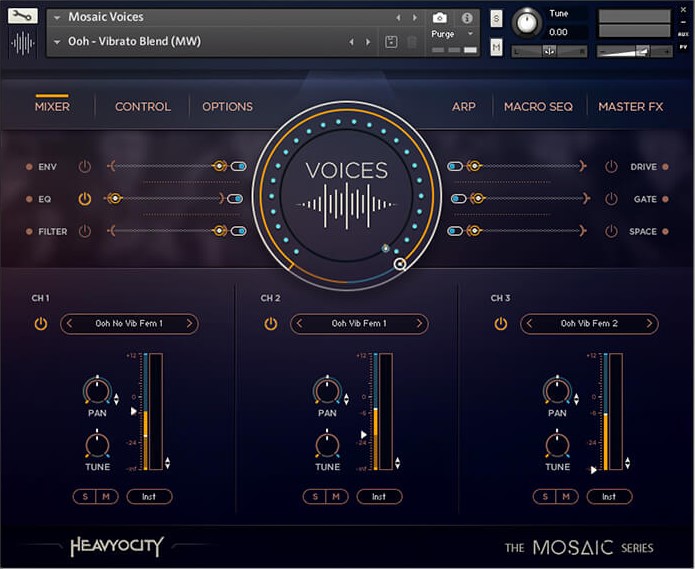Toggle the FILTER power button
The height and width of the screenshot is (569, 695).
click(x=85, y=231)
